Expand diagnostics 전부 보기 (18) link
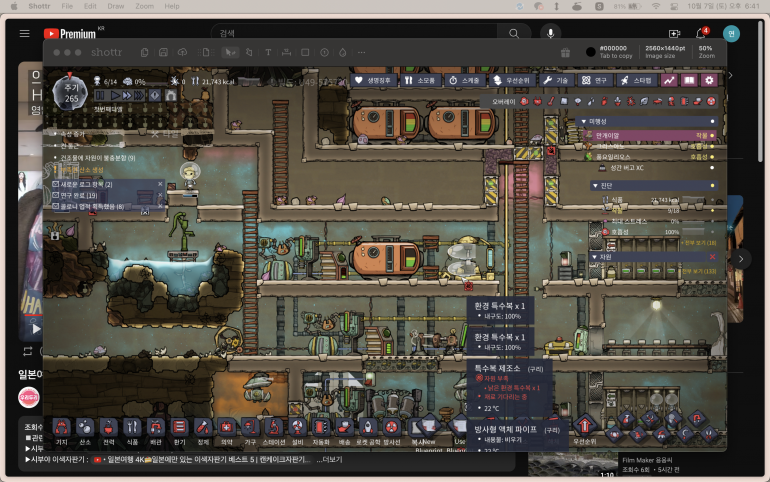 pos(700,243)
